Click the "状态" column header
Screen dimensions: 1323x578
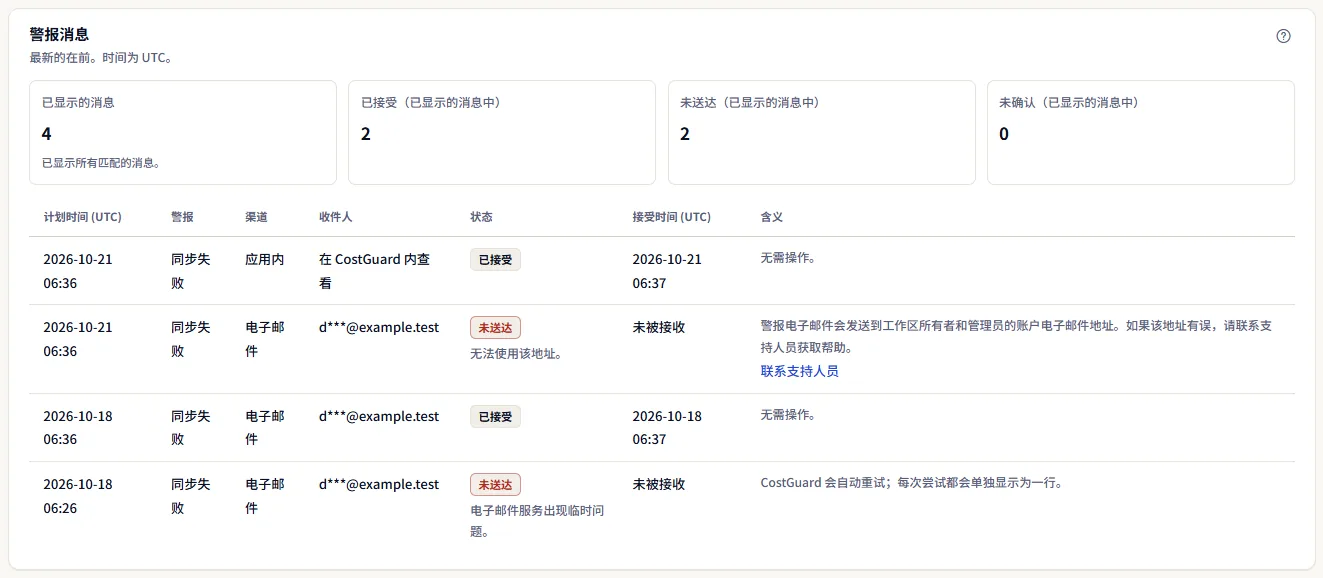click(481, 217)
